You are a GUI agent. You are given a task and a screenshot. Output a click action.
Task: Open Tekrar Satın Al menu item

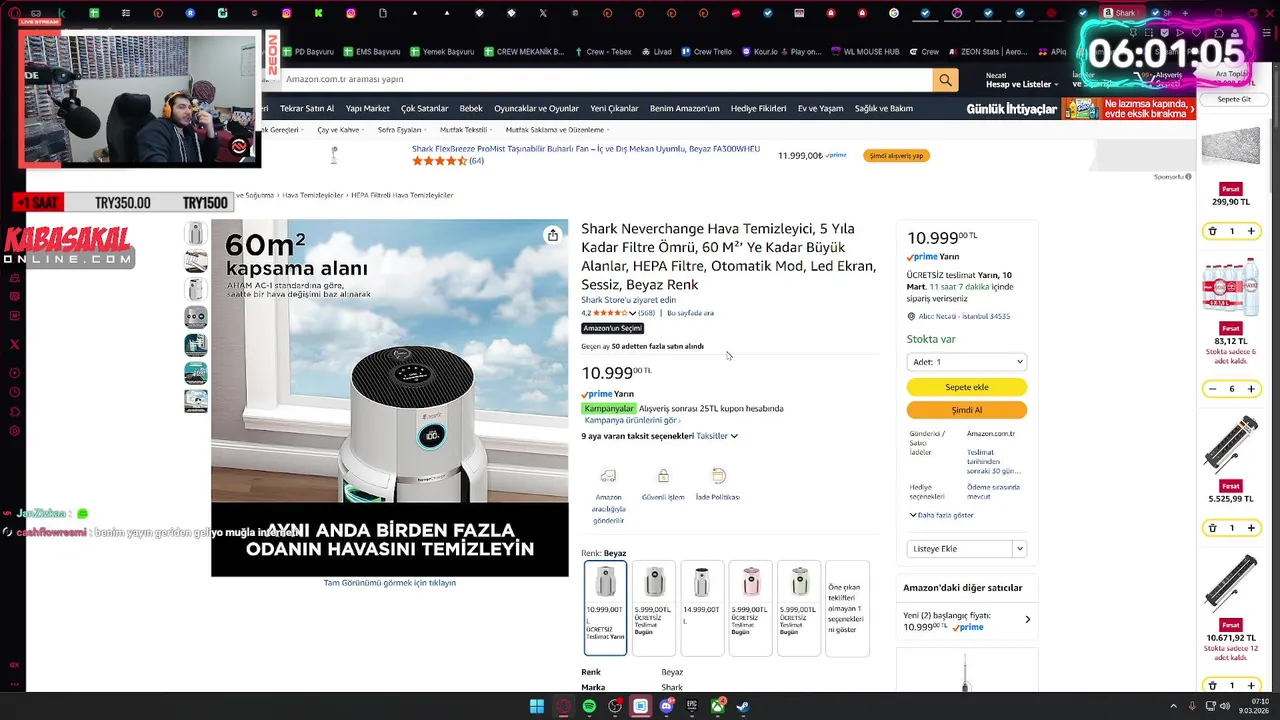point(307,109)
